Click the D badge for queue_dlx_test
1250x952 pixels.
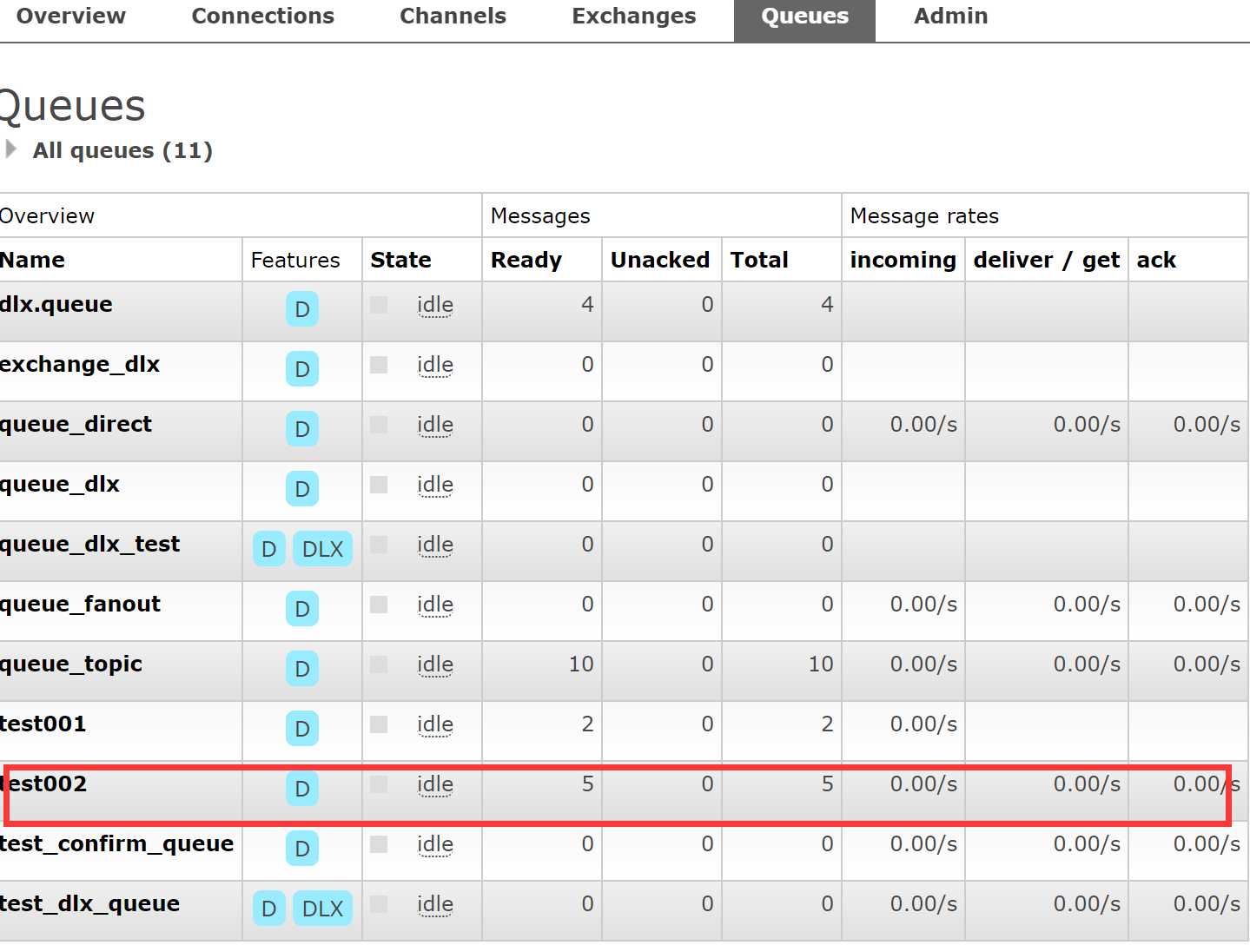pyautogui.click(x=269, y=549)
